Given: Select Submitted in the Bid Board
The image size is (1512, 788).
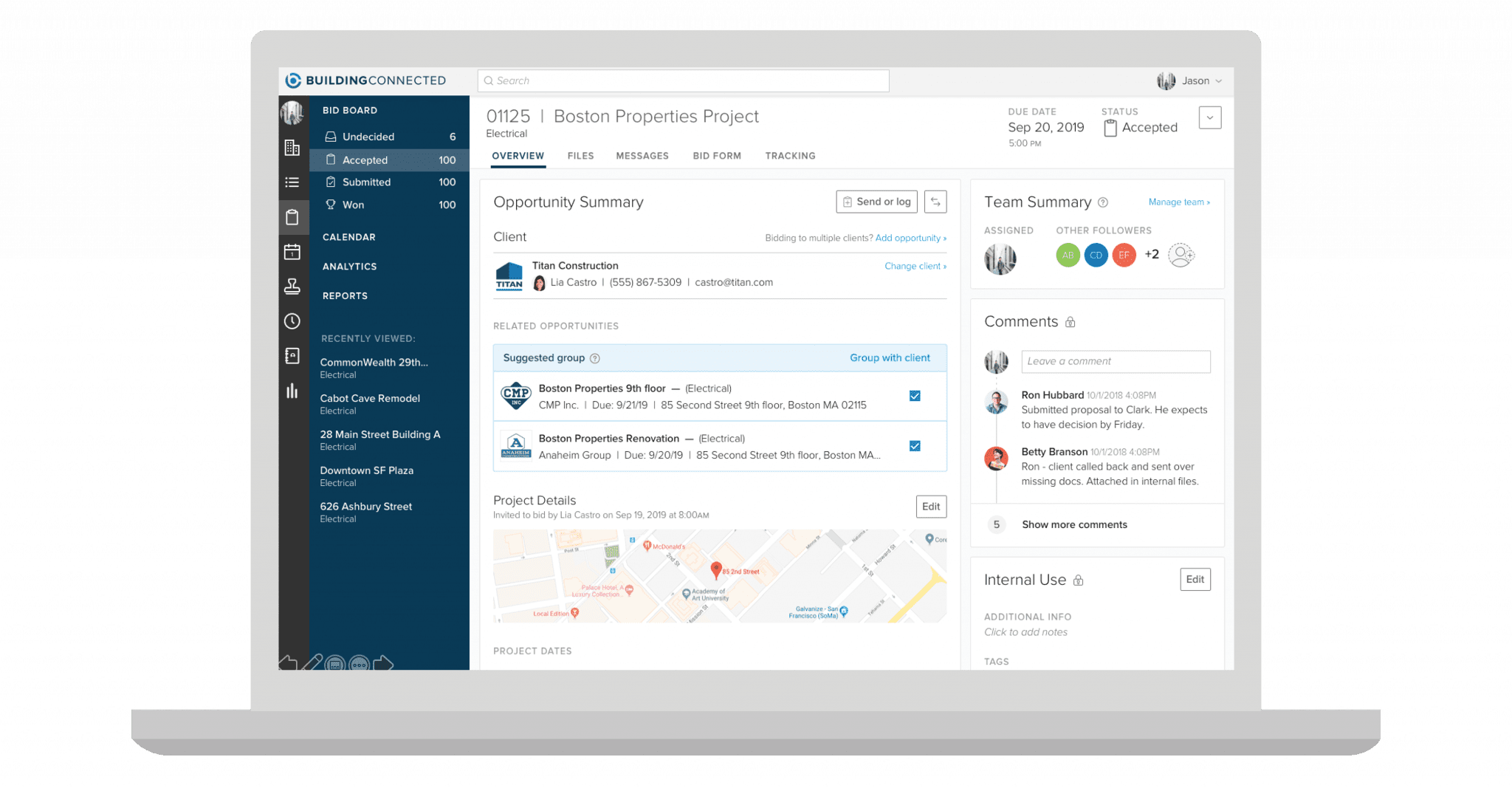Looking at the screenshot, I should point(390,182).
